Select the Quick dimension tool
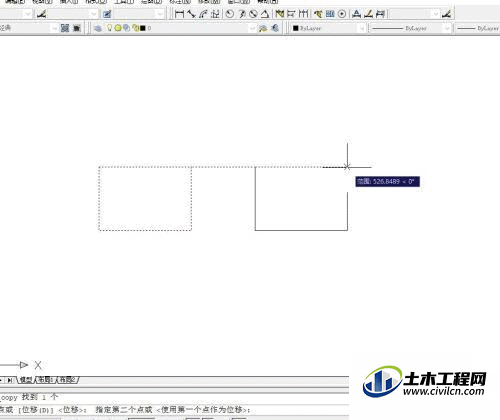 pyautogui.click(x=280, y=14)
